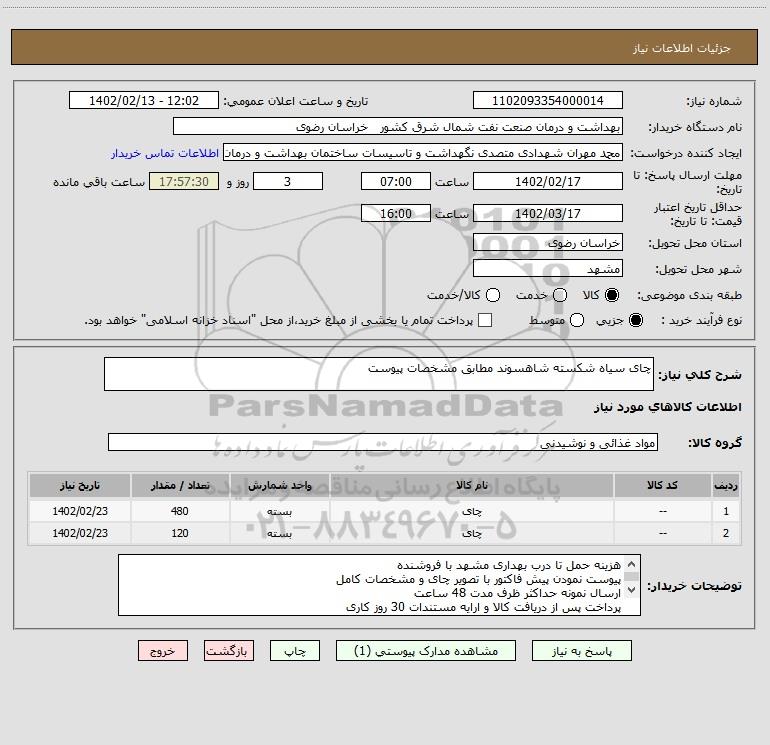
Task: Click the 16:00 time field
Action: point(396,213)
